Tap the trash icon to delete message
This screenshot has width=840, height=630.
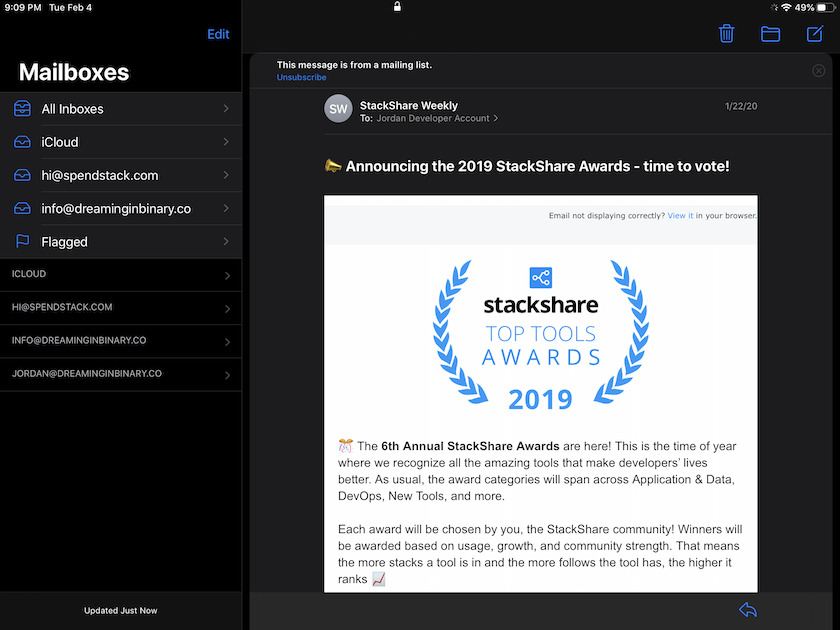[x=726, y=34]
